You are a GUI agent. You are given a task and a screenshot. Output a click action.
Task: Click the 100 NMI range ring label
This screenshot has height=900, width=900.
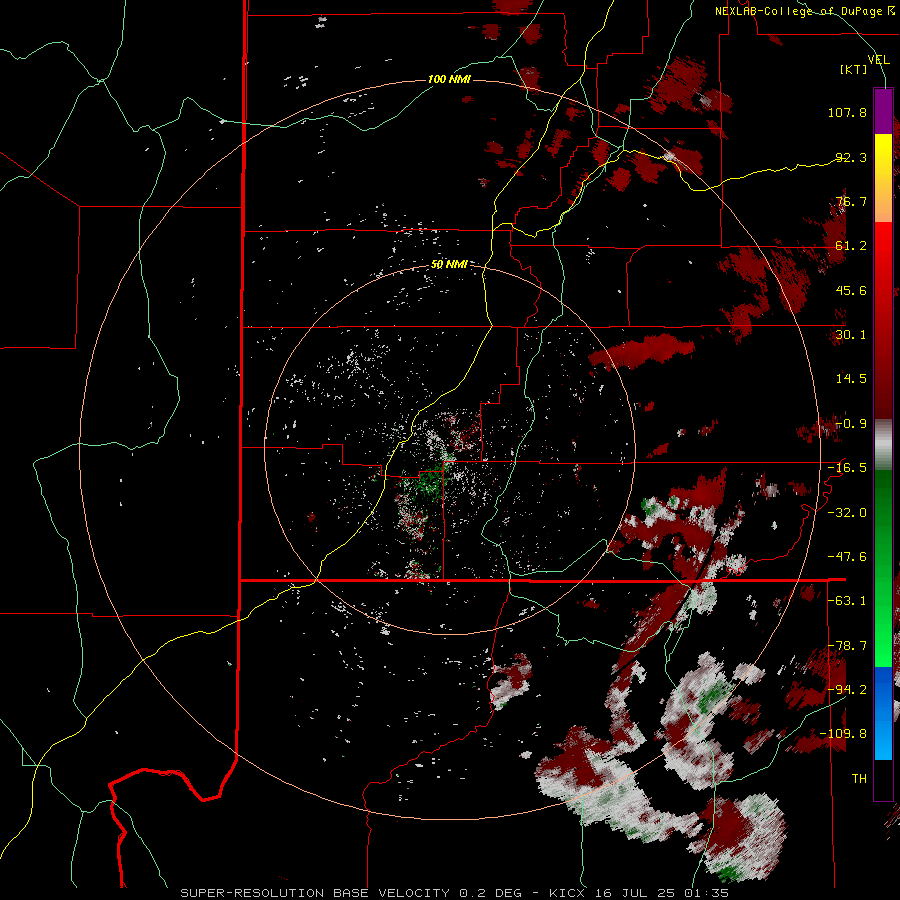click(449, 79)
